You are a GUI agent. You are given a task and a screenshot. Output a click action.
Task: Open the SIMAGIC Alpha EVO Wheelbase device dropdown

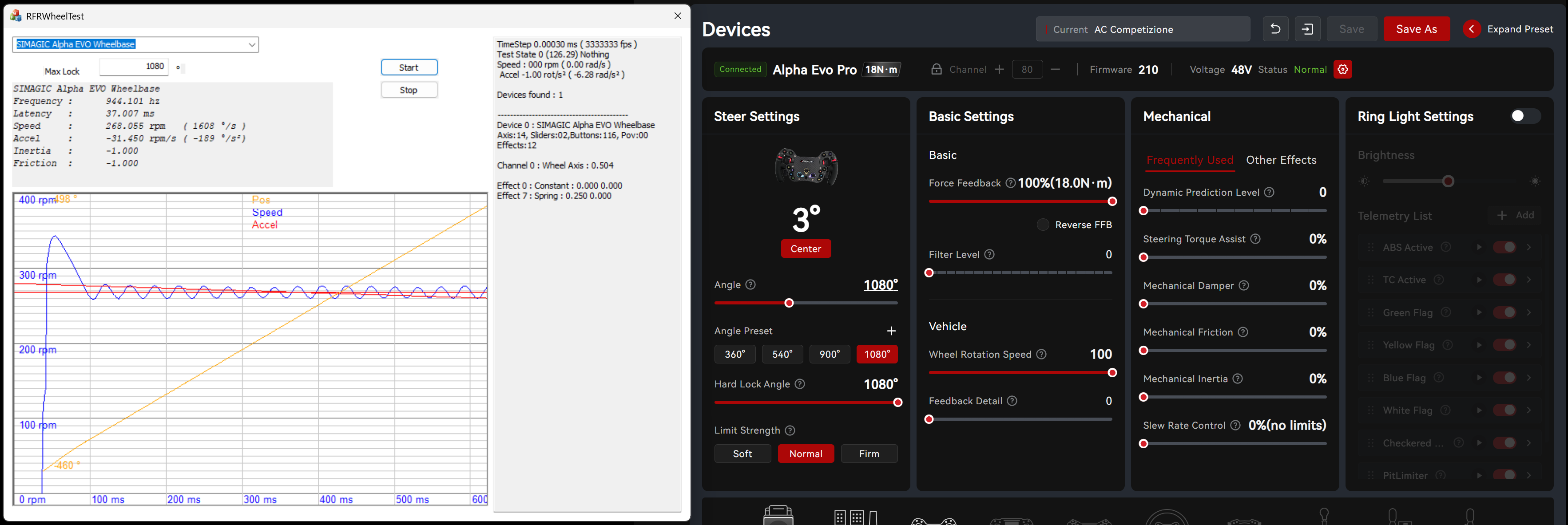tap(135, 44)
